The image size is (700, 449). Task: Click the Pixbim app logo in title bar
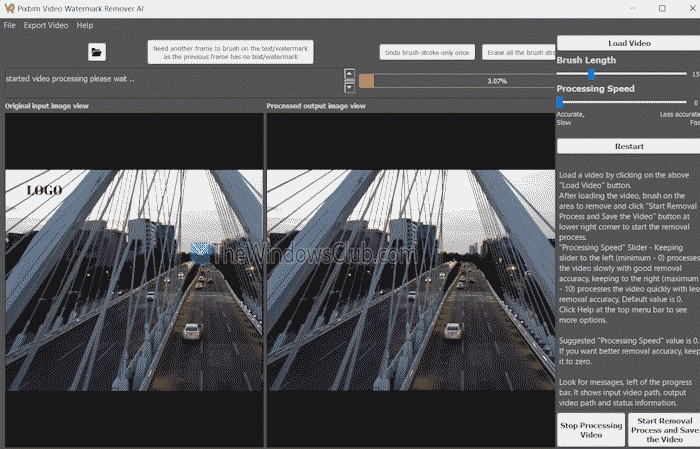pos(9,8)
